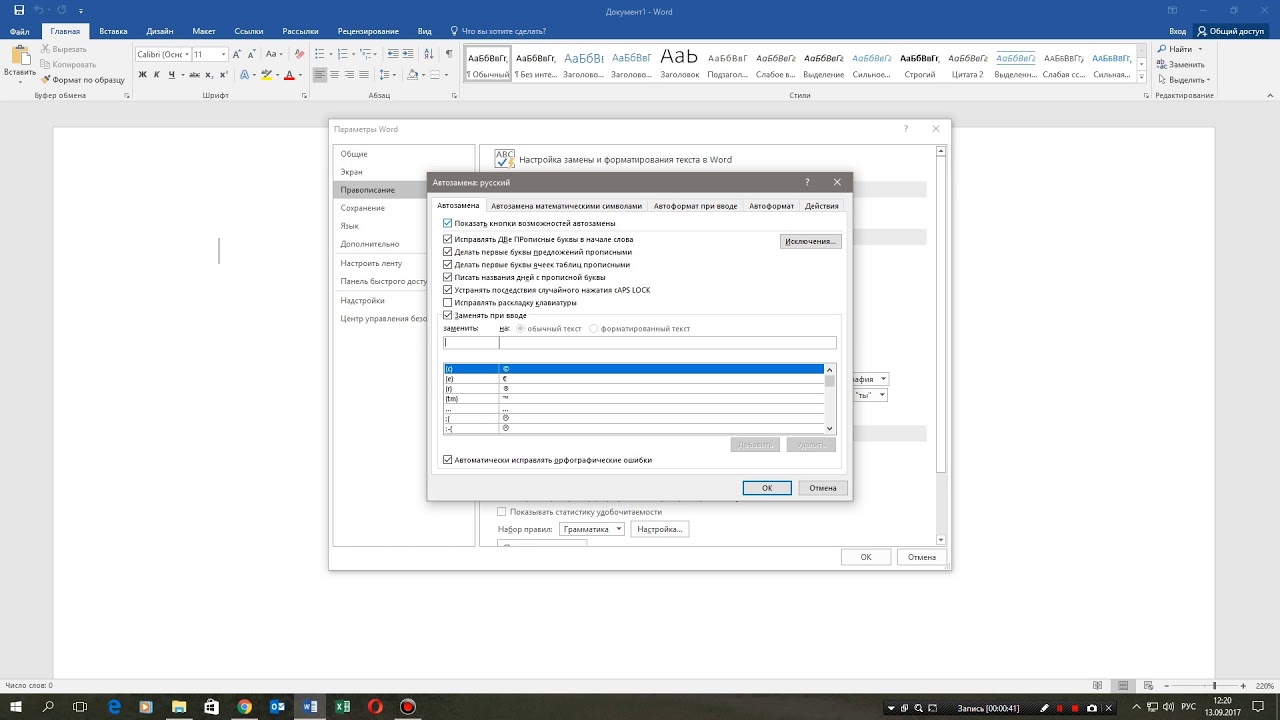
Task: Center text alignment icon in ribbon
Action: point(335,75)
